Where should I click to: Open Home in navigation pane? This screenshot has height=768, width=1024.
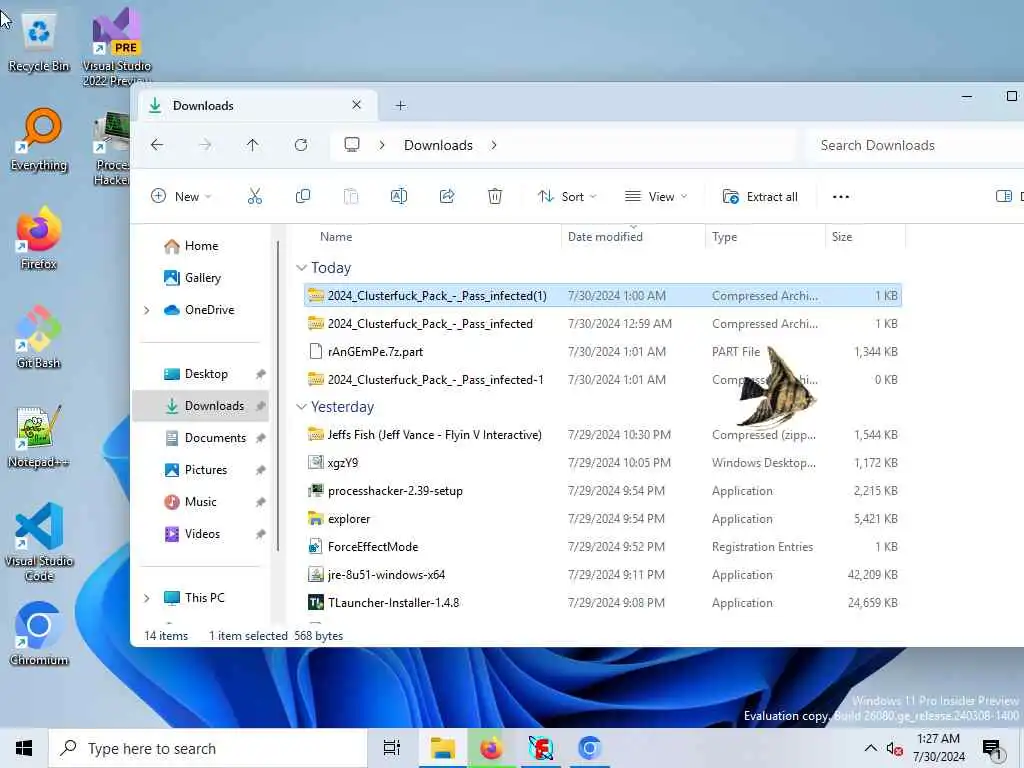tap(202, 246)
